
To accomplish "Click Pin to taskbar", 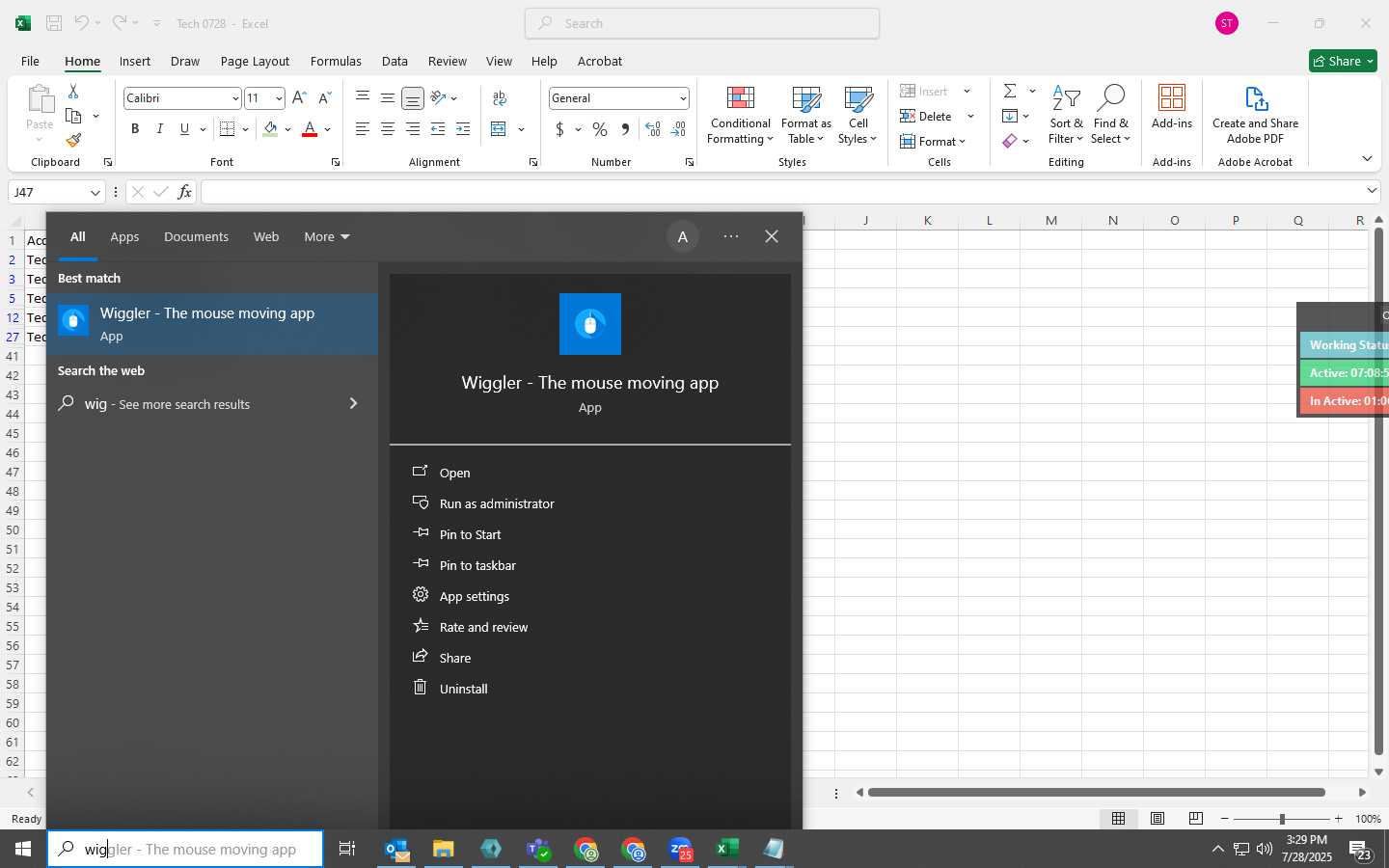I will point(477,565).
